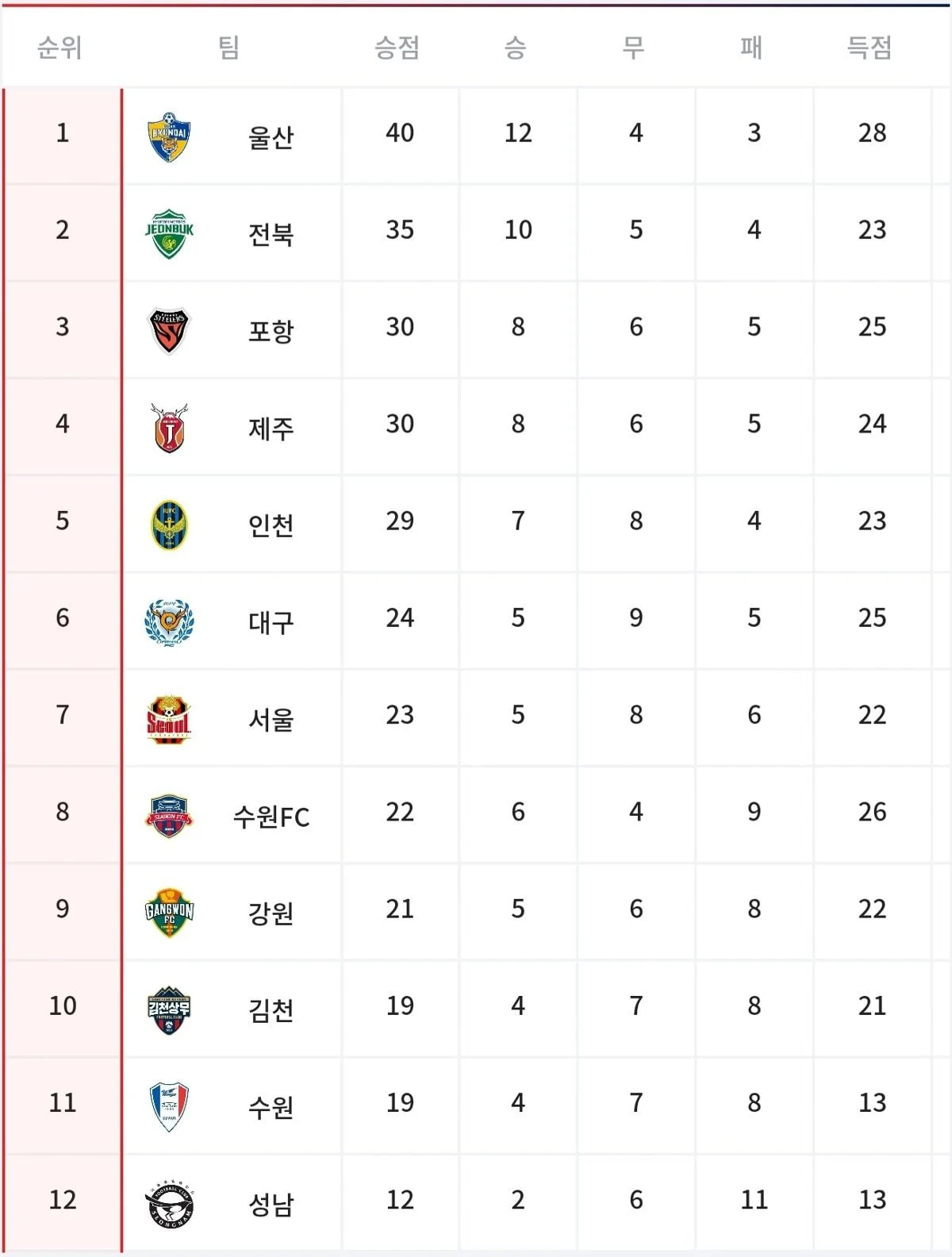
Task: Click the Jeju United deer crest
Action: tap(169, 428)
